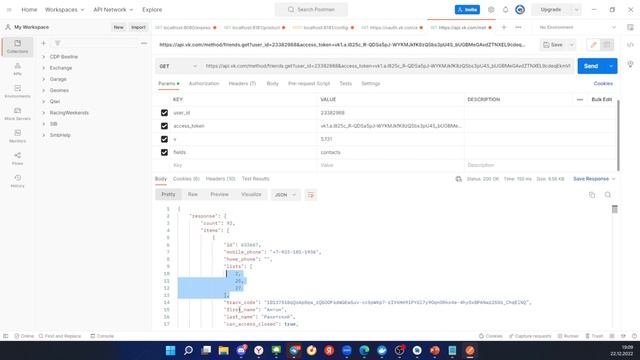Switch to the Raw response view
This screenshot has width=640, height=360.
tap(193, 195)
